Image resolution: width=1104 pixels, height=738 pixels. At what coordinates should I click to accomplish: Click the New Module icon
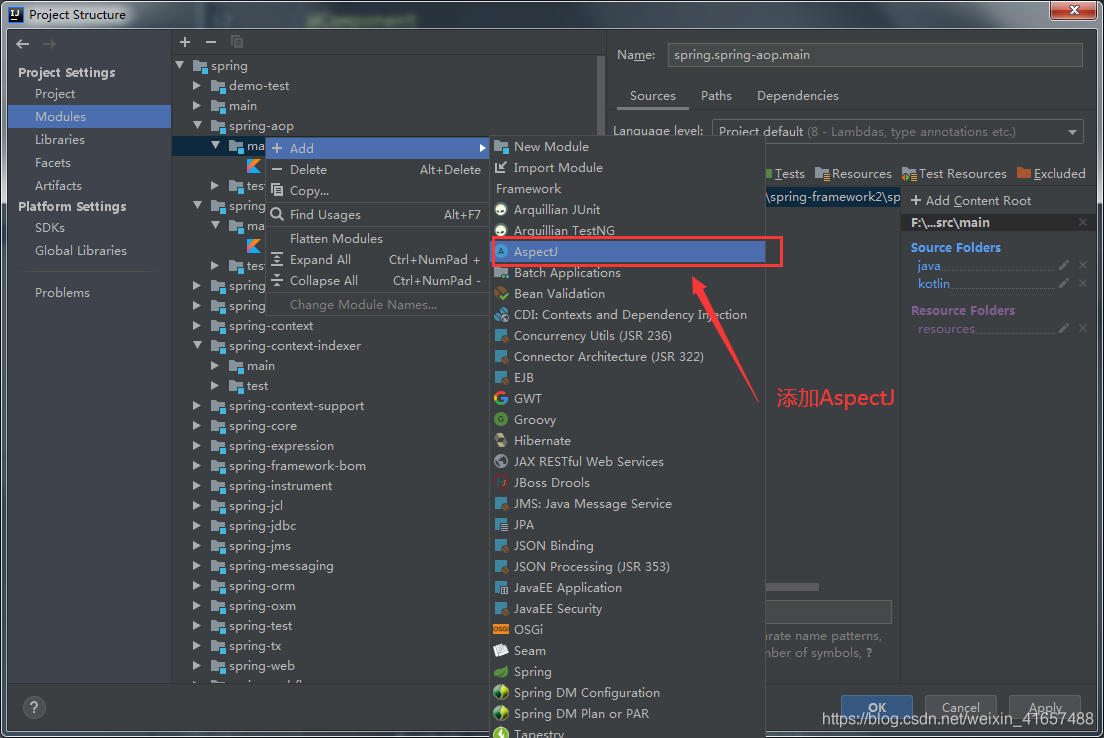501,146
